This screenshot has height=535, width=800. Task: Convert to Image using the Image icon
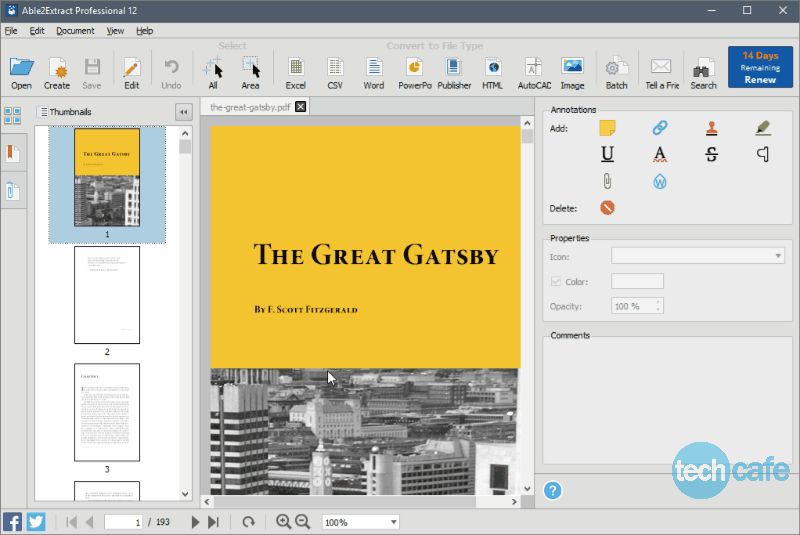point(572,73)
